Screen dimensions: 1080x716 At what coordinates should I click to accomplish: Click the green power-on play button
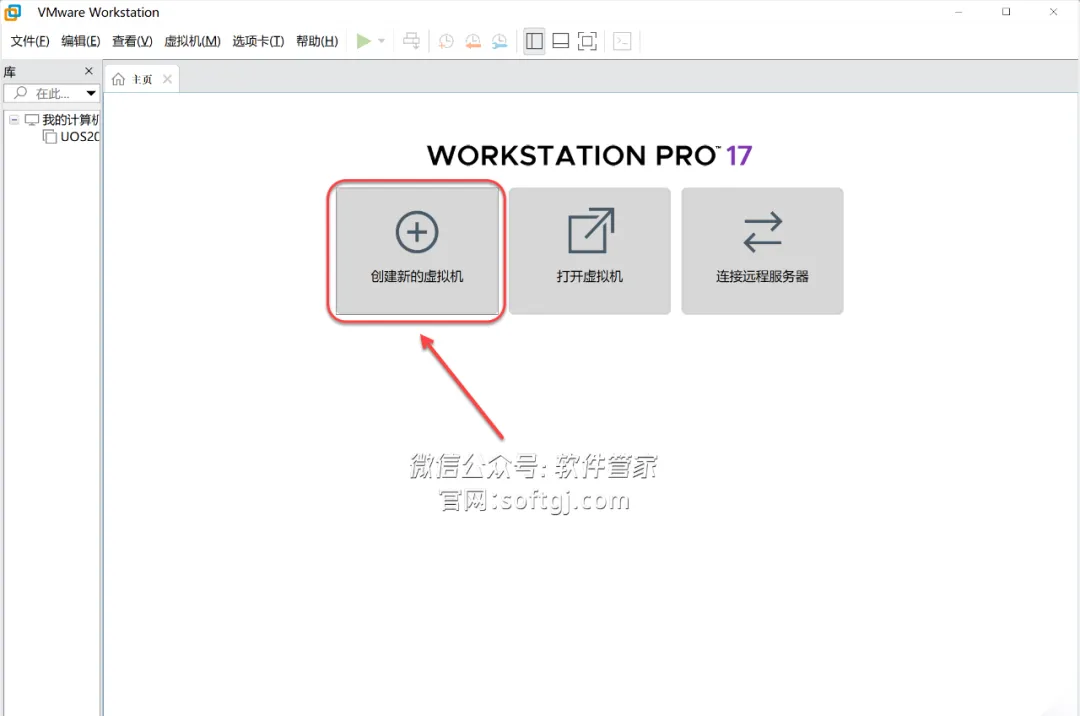click(x=364, y=41)
